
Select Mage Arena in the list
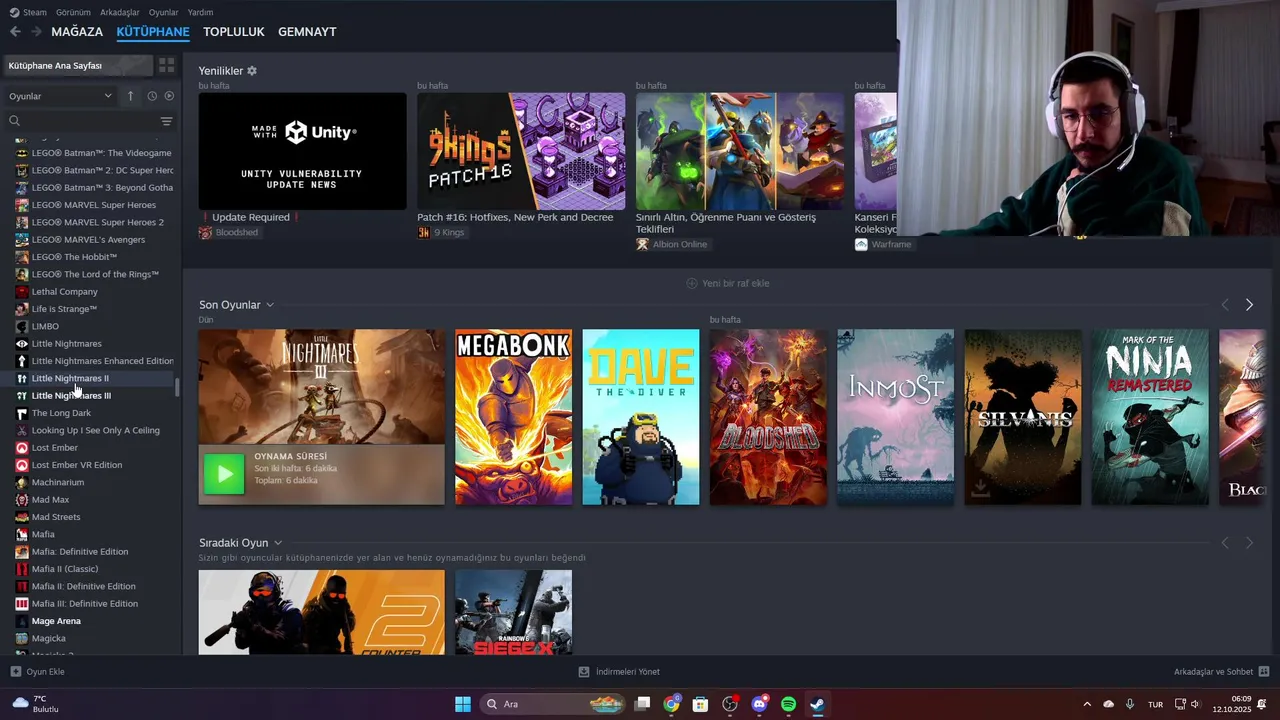coord(56,621)
